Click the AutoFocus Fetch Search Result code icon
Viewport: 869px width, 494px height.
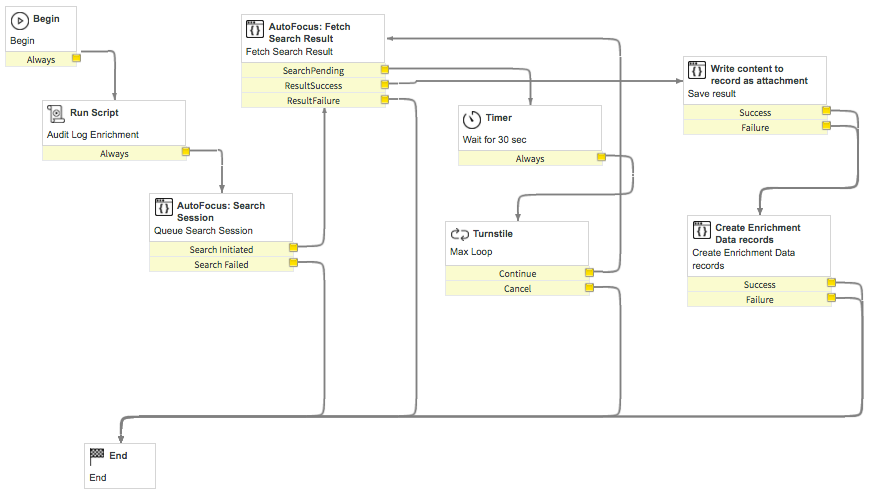(255, 29)
